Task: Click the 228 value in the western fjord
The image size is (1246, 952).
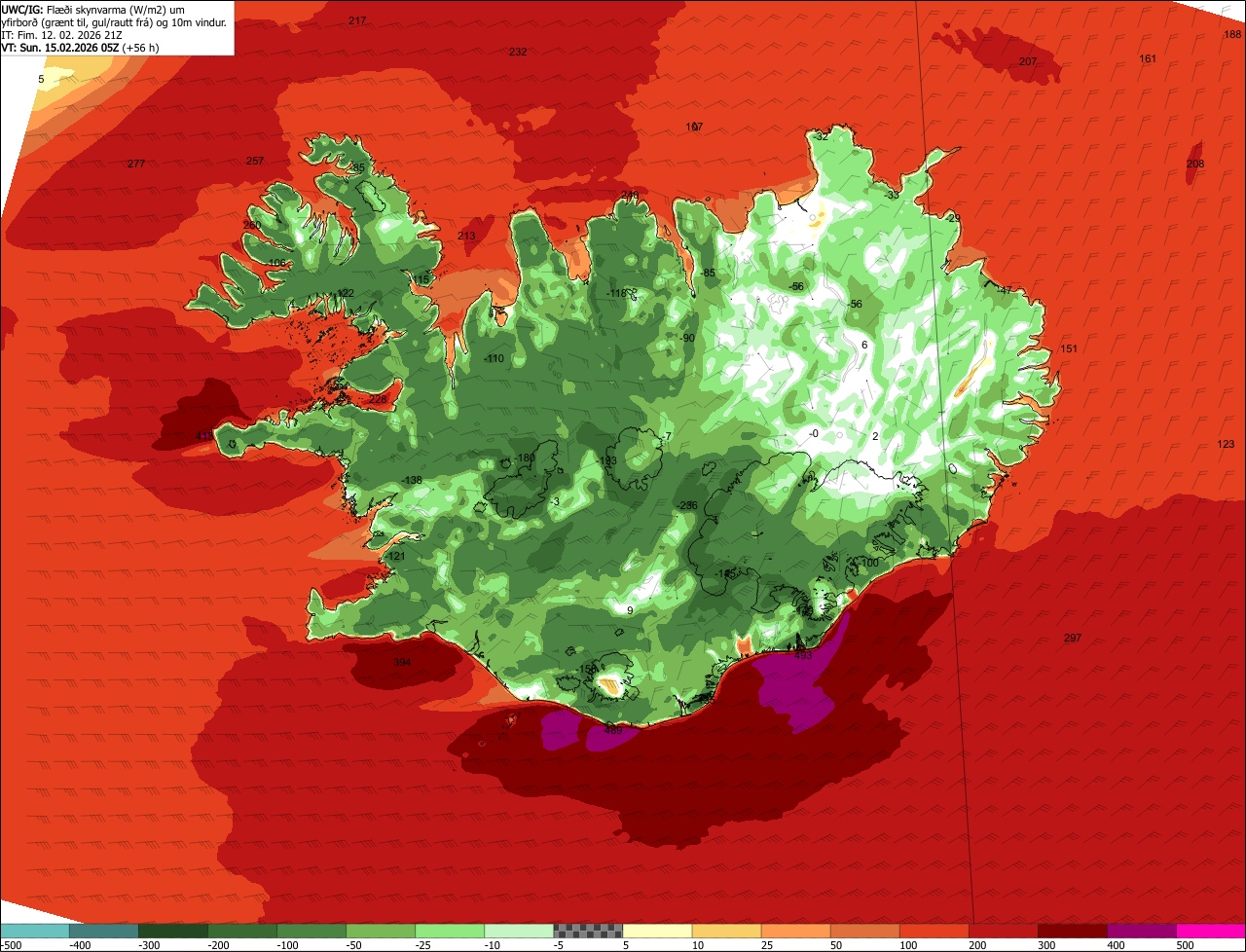Action: point(378,399)
